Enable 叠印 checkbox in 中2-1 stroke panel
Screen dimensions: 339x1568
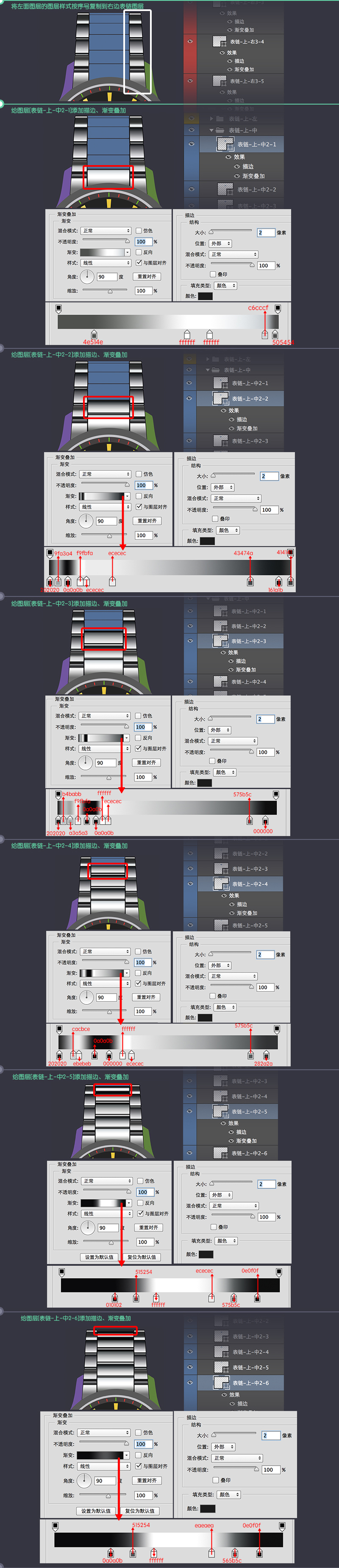(x=213, y=274)
